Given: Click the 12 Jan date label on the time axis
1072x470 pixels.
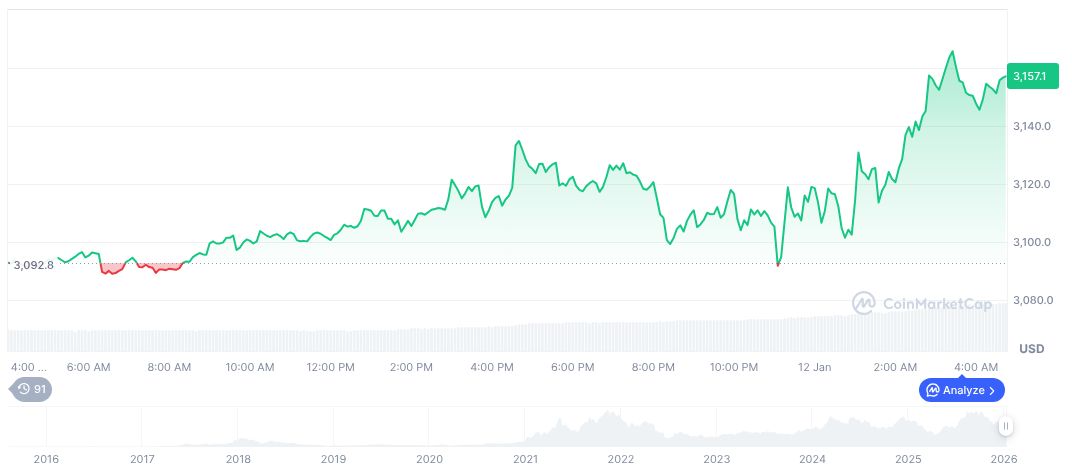Looking at the screenshot, I should click(x=815, y=367).
